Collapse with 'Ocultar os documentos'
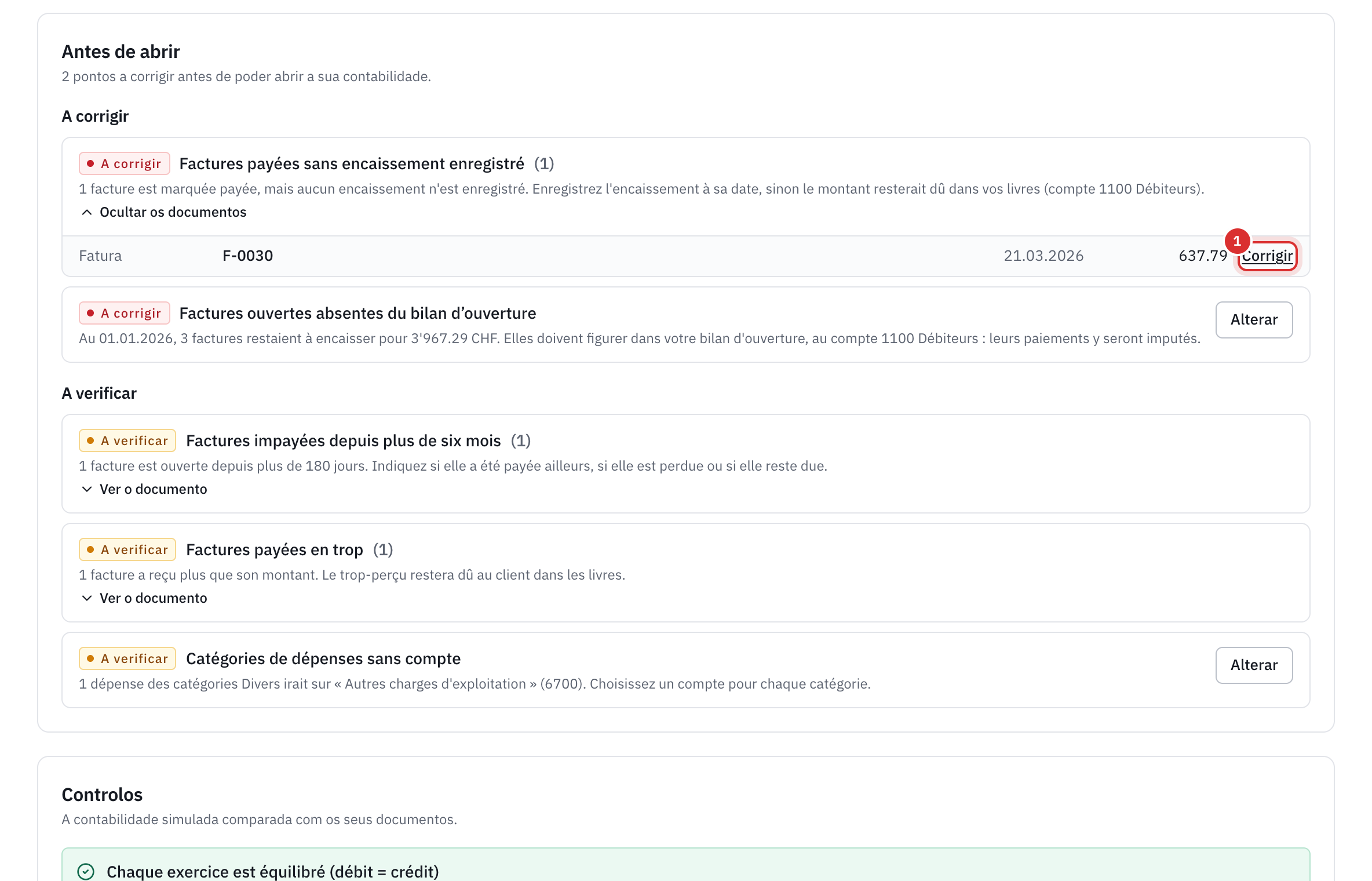 tap(164, 212)
